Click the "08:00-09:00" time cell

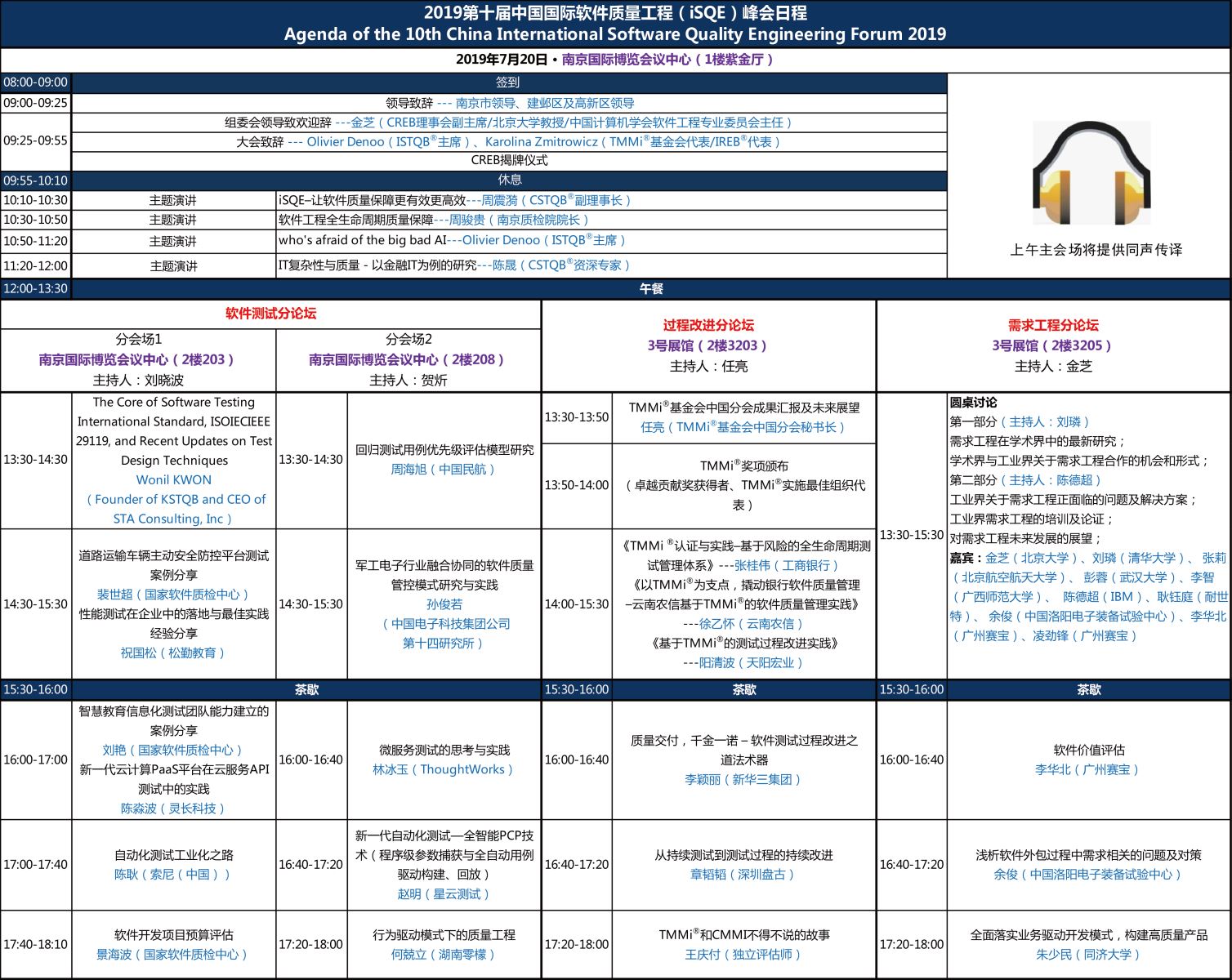tap(36, 82)
